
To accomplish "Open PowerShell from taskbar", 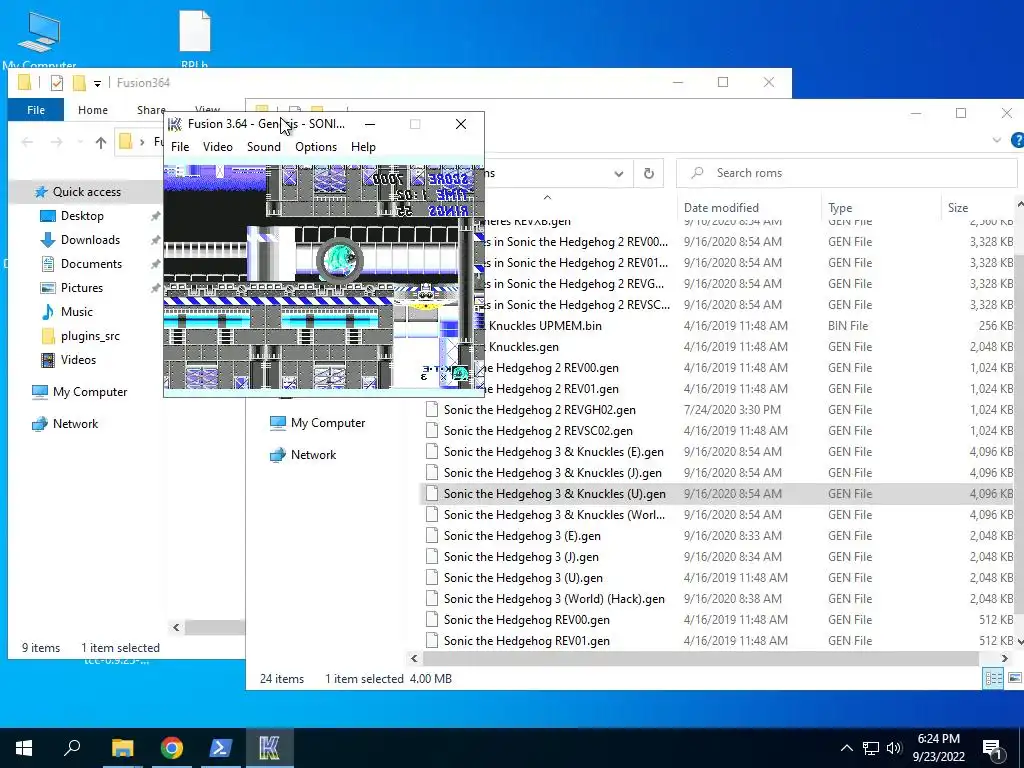I will coord(221,748).
